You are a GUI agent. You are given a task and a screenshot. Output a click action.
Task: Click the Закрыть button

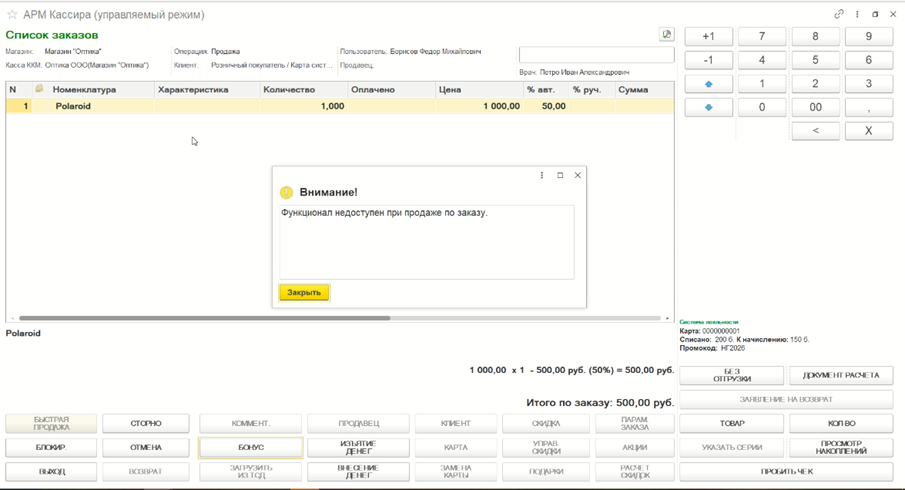[304, 293]
